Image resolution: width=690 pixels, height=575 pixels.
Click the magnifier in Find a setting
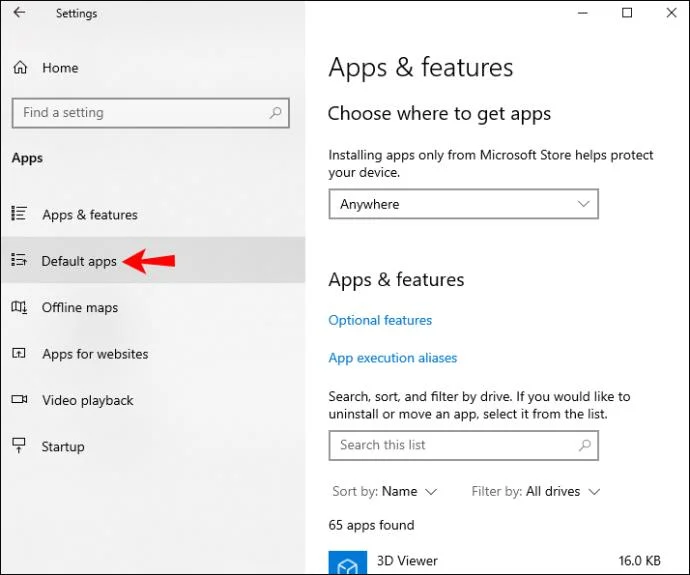275,113
